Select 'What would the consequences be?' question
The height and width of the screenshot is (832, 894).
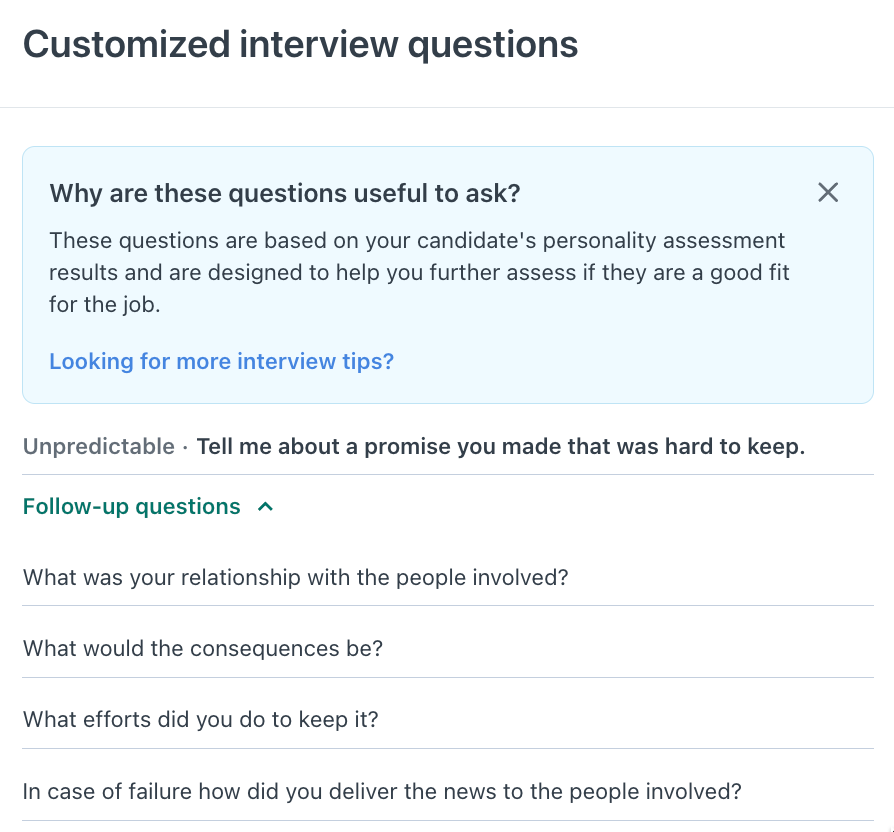tap(203, 648)
